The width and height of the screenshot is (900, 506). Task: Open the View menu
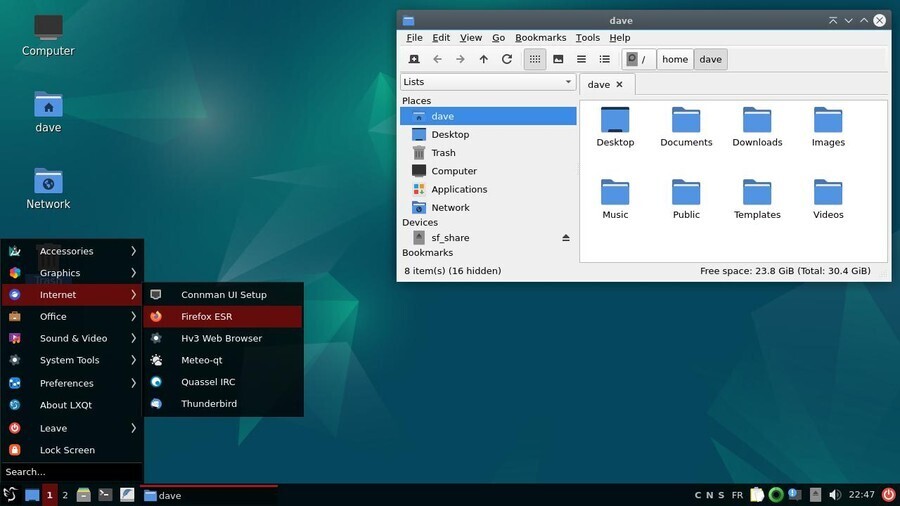[x=471, y=37]
